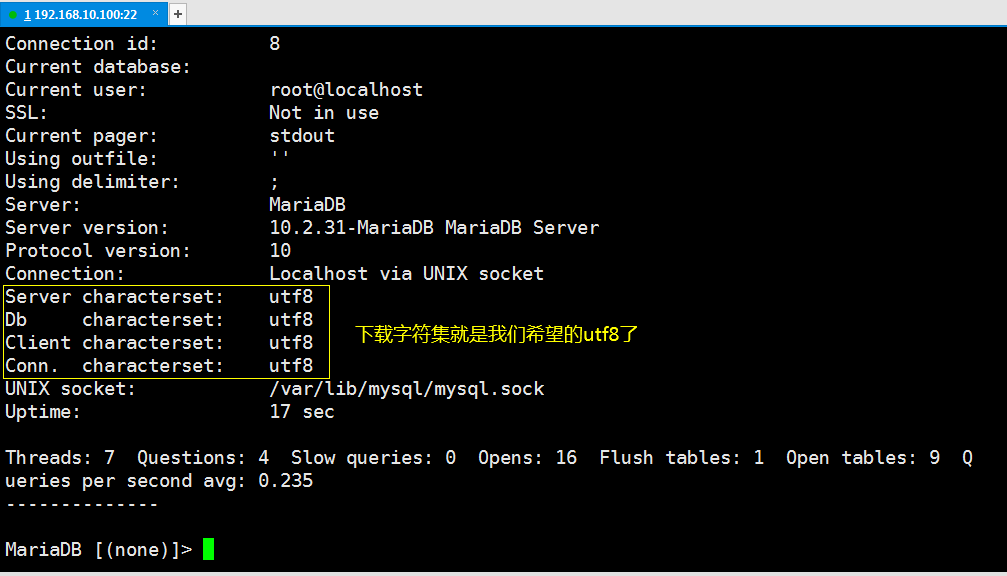Image resolution: width=1007 pixels, height=576 pixels.
Task: Click the MariaDB [(none)]> prompt
Action: coord(99,550)
